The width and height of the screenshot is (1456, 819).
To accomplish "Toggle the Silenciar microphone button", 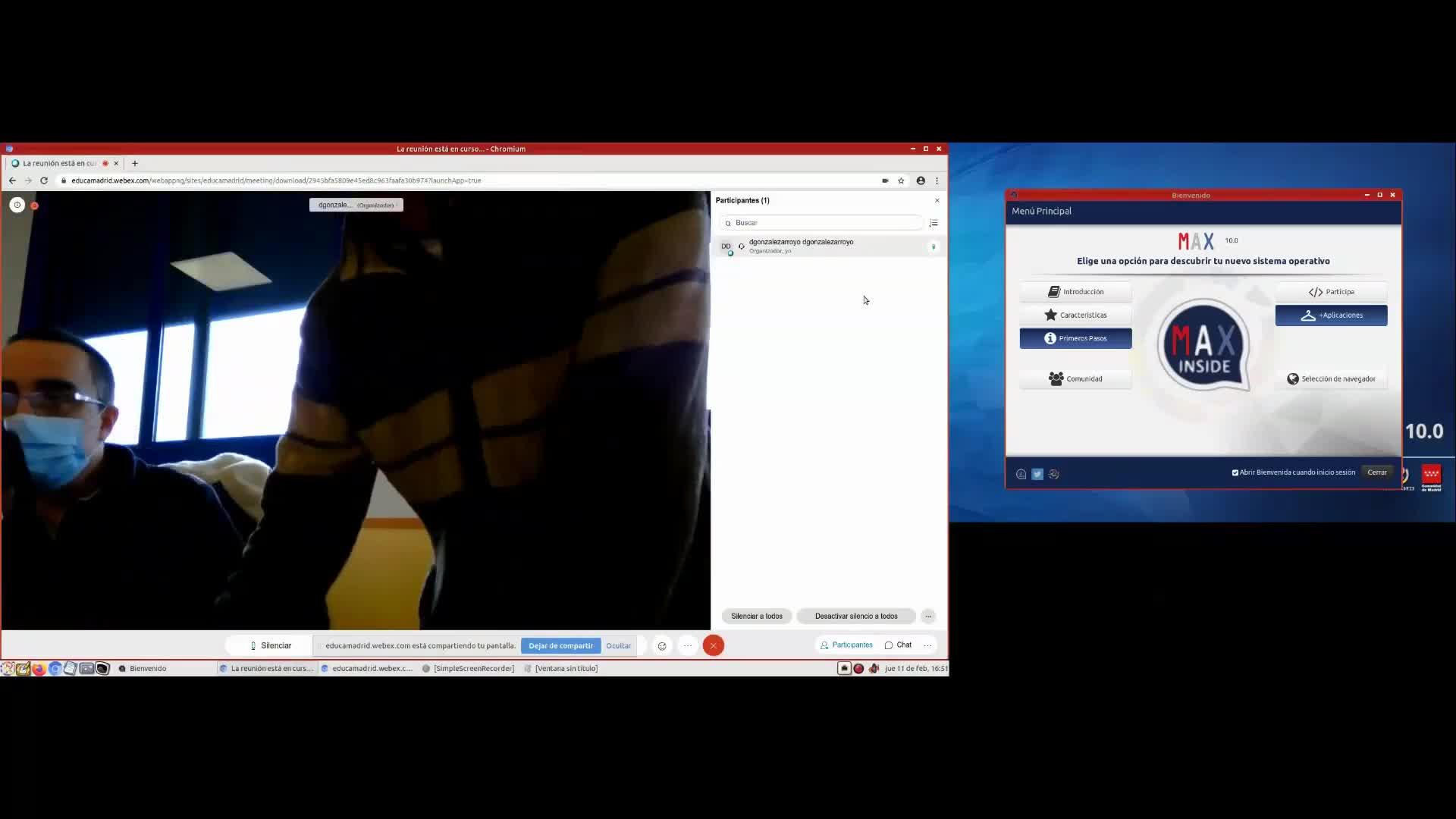I will (x=270, y=645).
